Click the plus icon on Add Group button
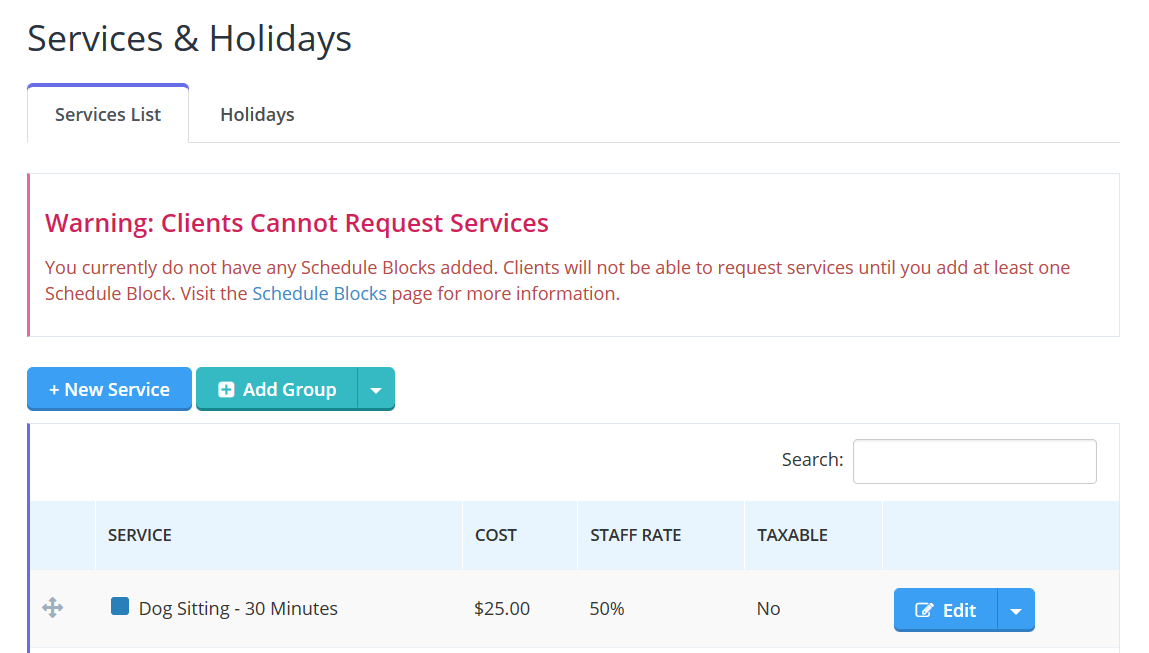This screenshot has width=1149, height=653. coord(226,389)
